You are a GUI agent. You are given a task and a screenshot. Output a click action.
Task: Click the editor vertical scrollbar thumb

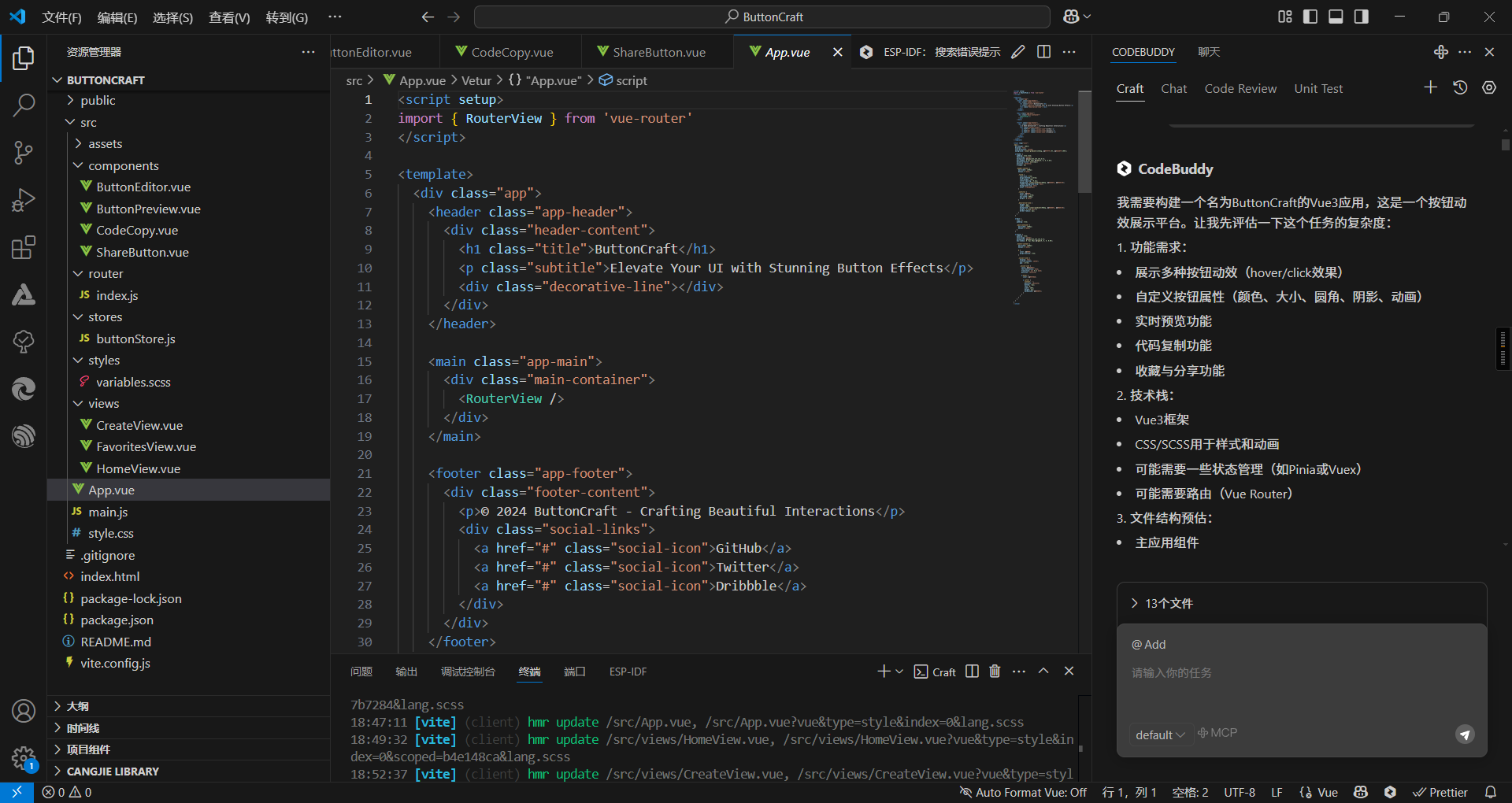point(1084,142)
